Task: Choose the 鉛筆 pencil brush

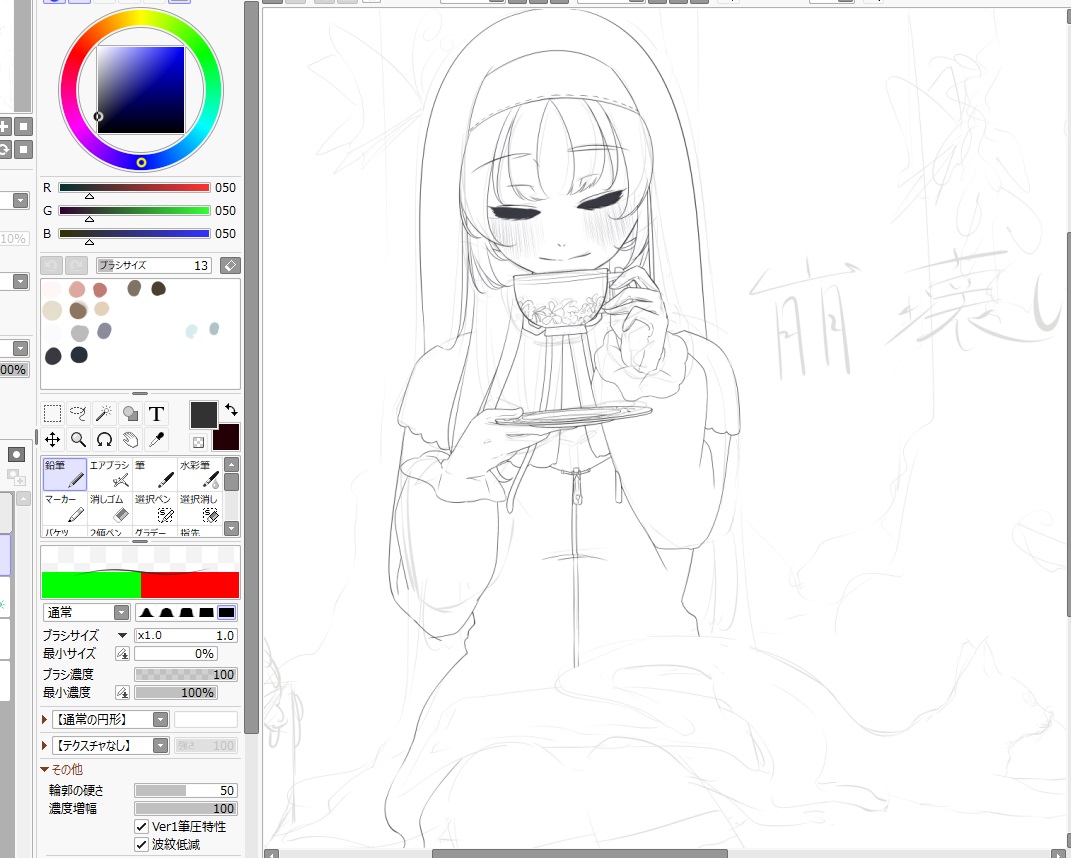Action: coord(65,474)
